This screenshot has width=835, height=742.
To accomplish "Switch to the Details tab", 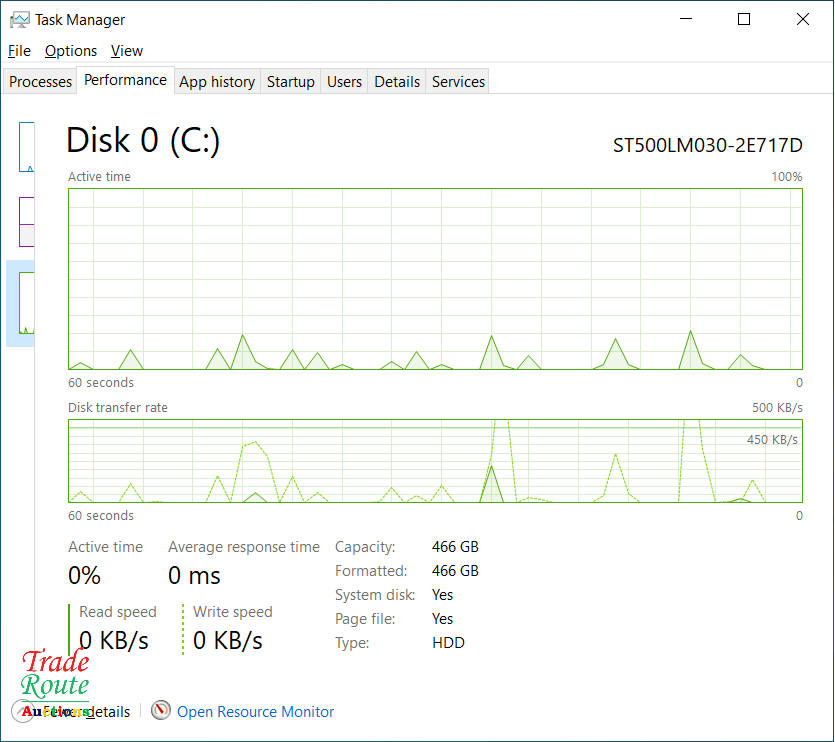I will (397, 82).
